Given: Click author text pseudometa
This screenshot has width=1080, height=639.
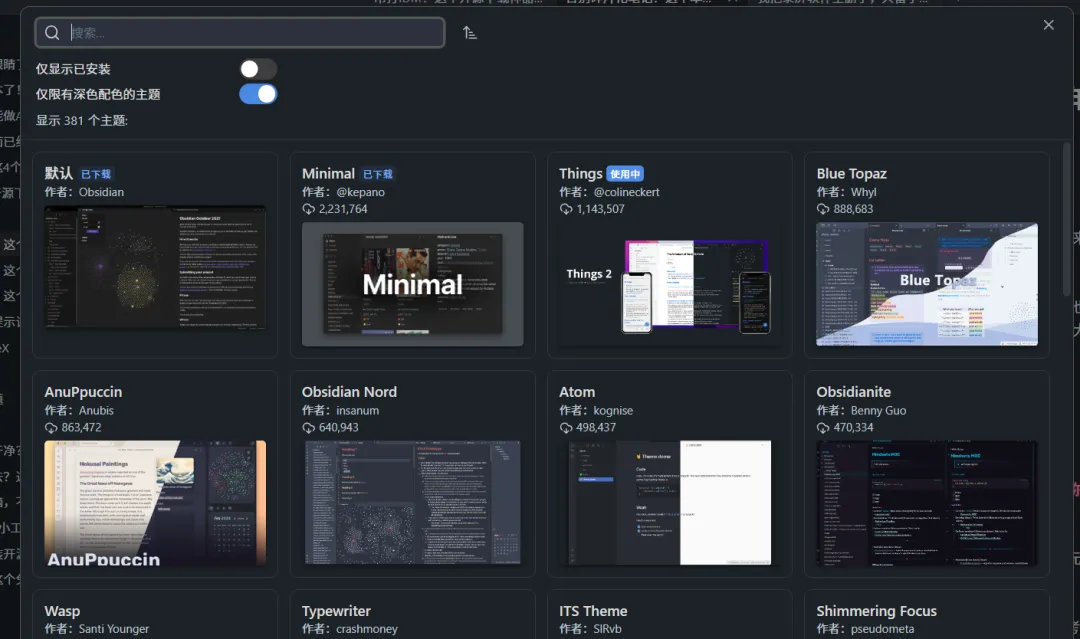Looking at the screenshot, I should pyautogui.click(x=882, y=629).
